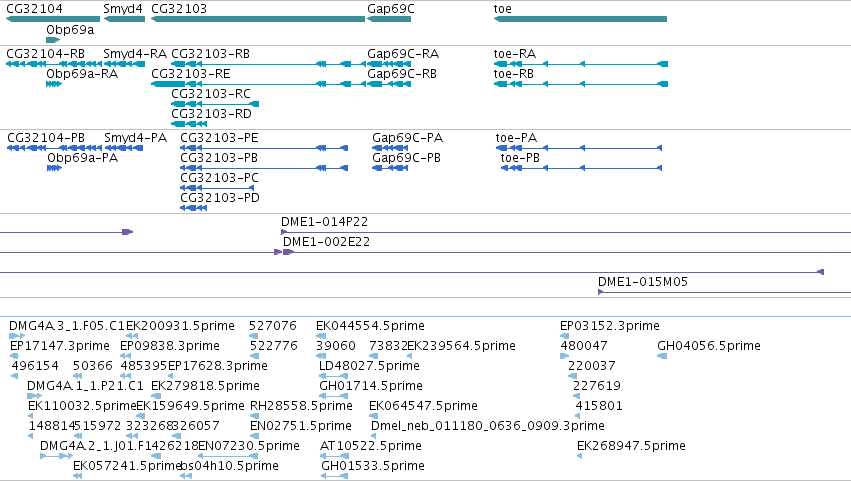
Task: Select EST EP09838.3prime label
Action: point(170,346)
